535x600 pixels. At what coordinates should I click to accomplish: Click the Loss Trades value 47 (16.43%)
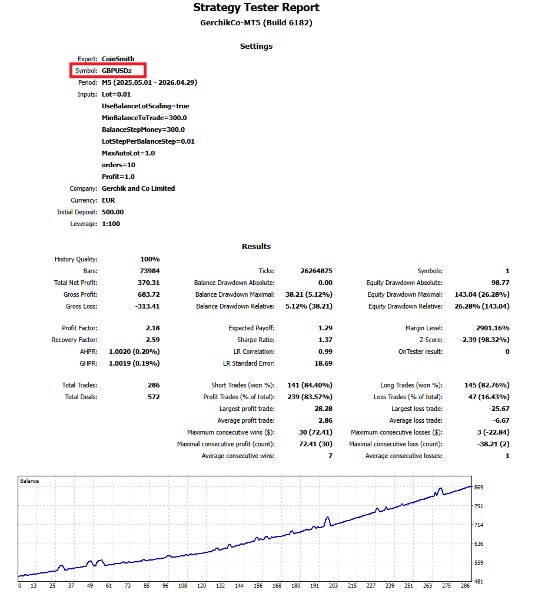[x=489, y=397]
